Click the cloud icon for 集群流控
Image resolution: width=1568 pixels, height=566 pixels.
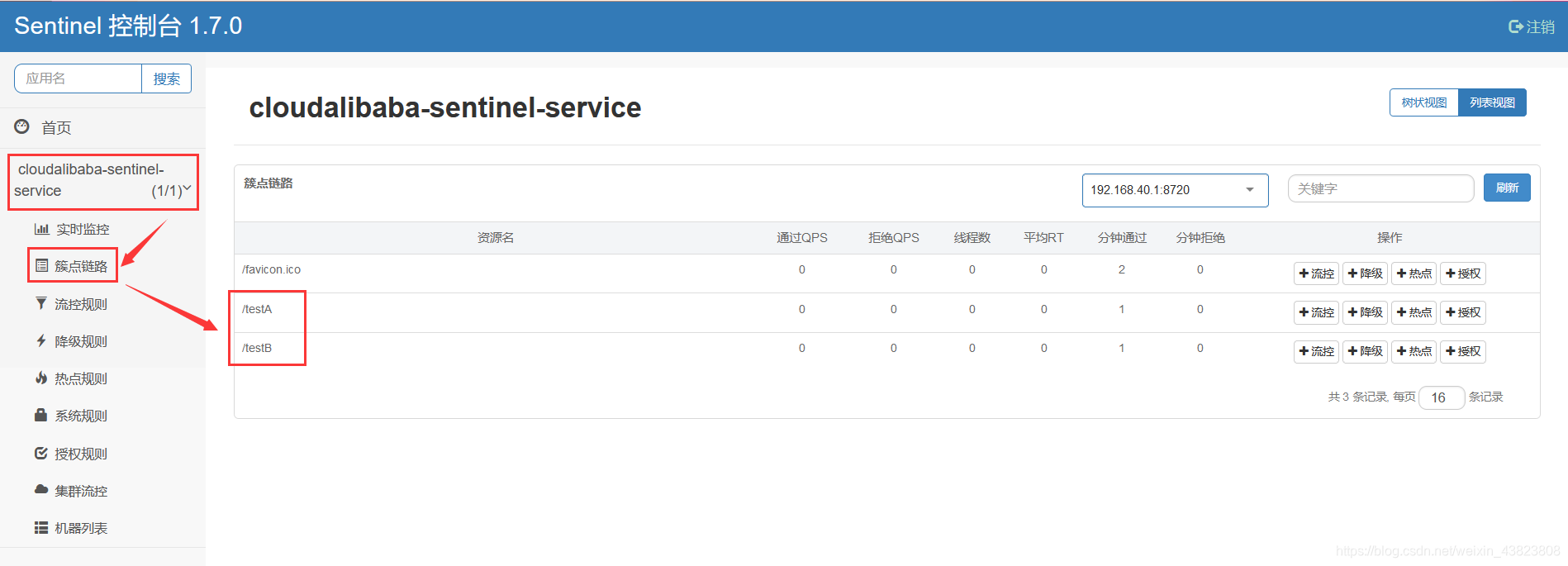(x=41, y=489)
